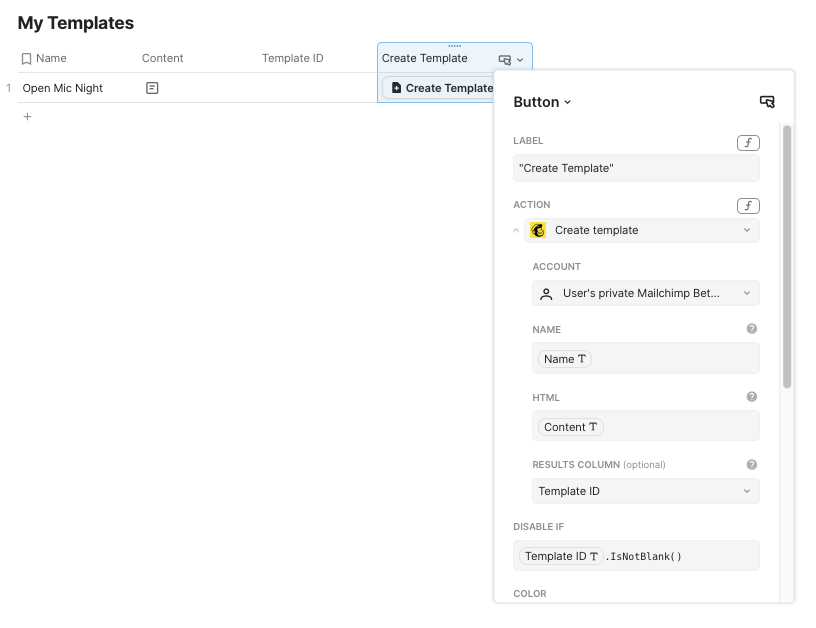
Task: Click the formula icon beside ACTION
Action: tap(748, 206)
